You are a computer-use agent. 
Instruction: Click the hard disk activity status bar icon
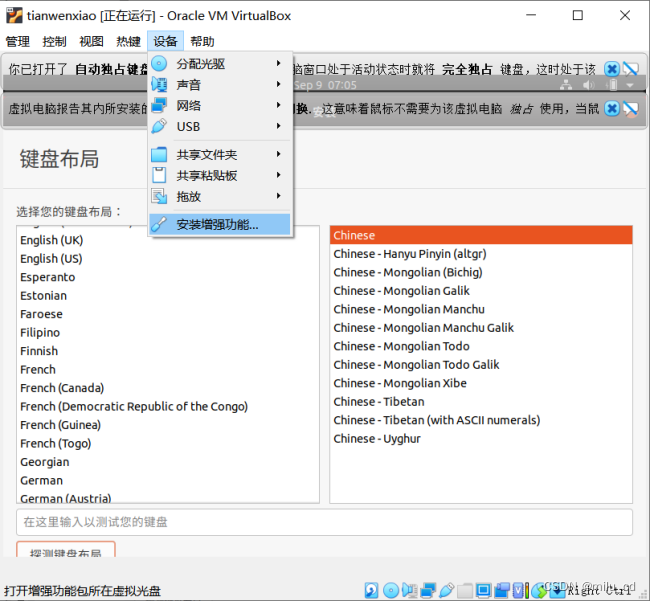[x=371, y=590]
